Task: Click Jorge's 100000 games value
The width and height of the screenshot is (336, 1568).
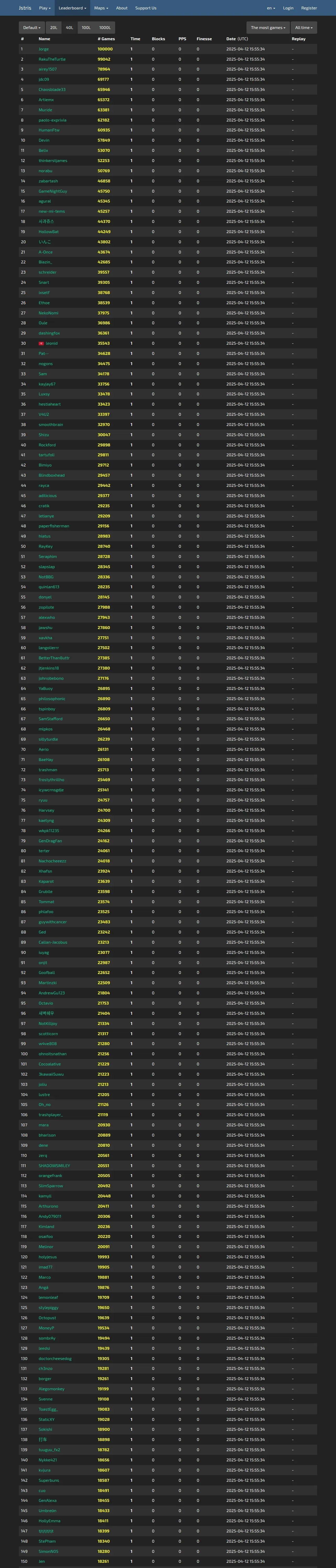Action: tap(105, 49)
